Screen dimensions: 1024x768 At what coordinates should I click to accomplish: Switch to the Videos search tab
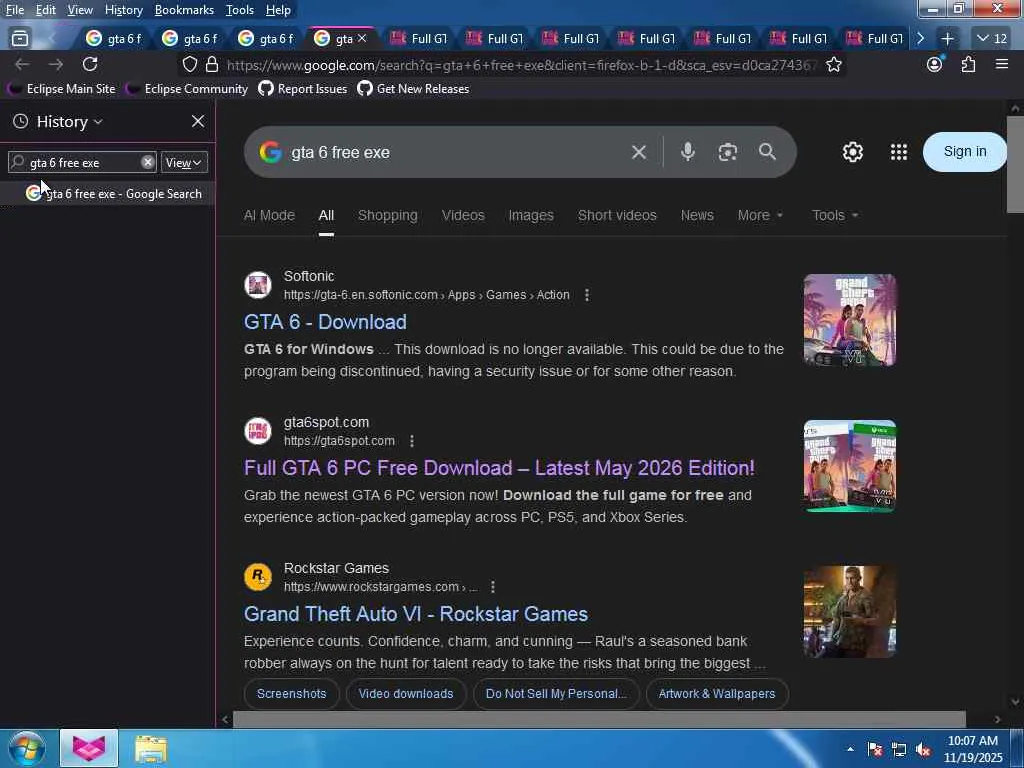coord(463,215)
